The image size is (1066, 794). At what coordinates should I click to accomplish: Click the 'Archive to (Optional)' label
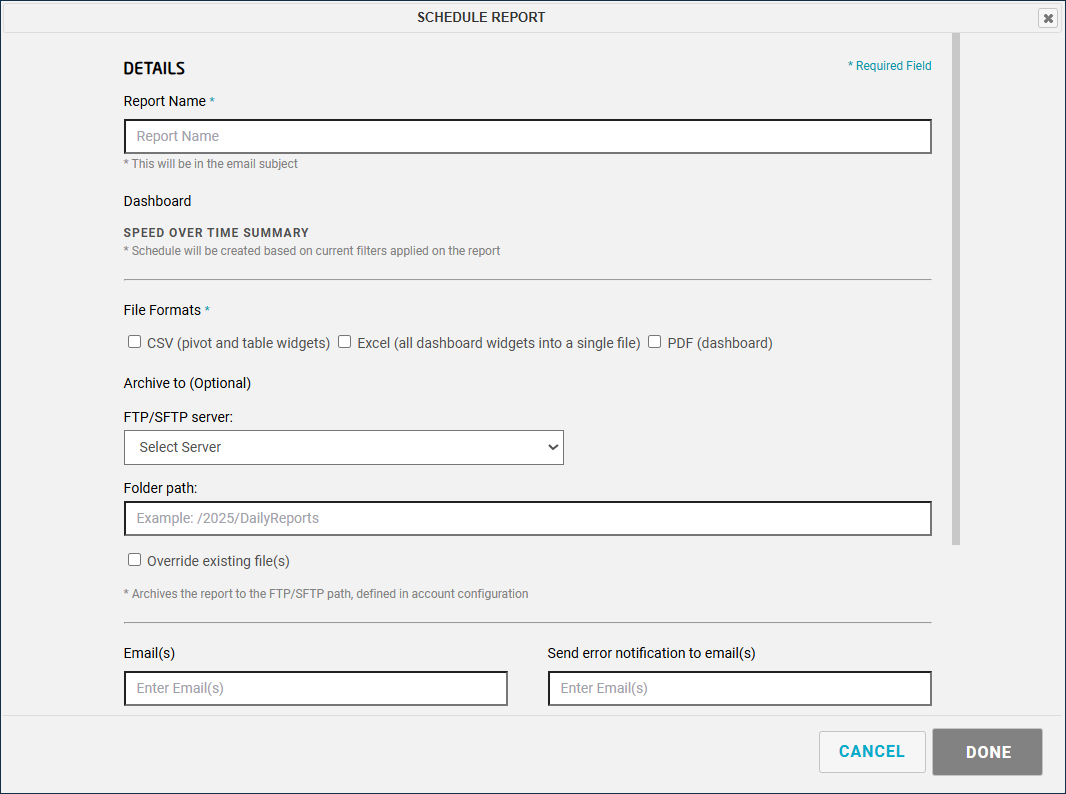click(187, 383)
